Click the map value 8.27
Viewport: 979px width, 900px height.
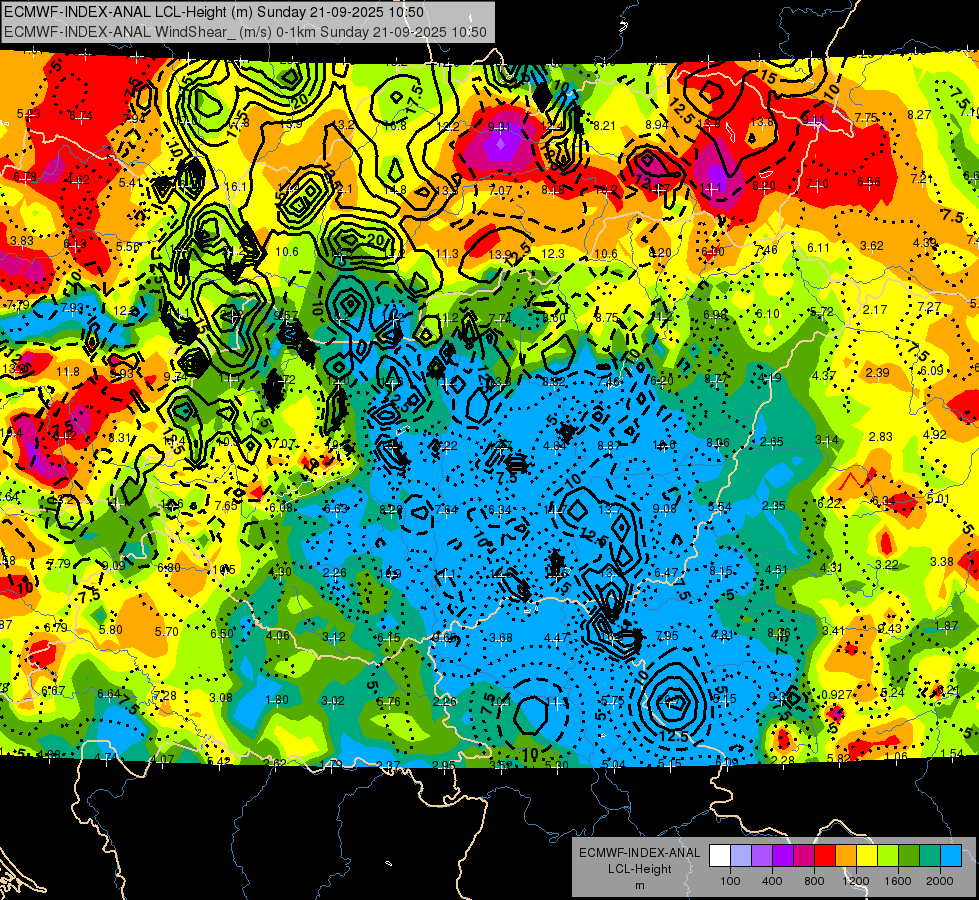coord(919,114)
